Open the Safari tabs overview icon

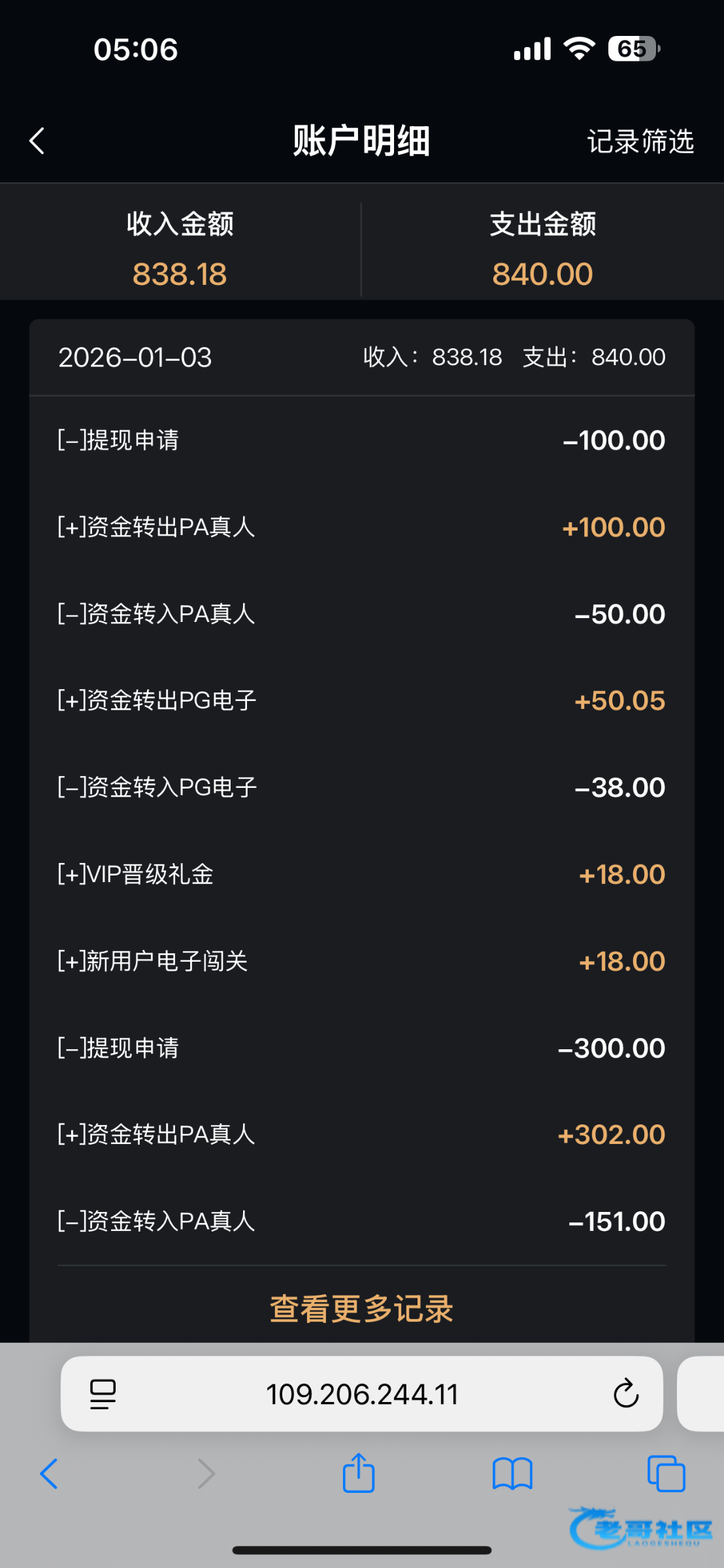click(666, 1474)
